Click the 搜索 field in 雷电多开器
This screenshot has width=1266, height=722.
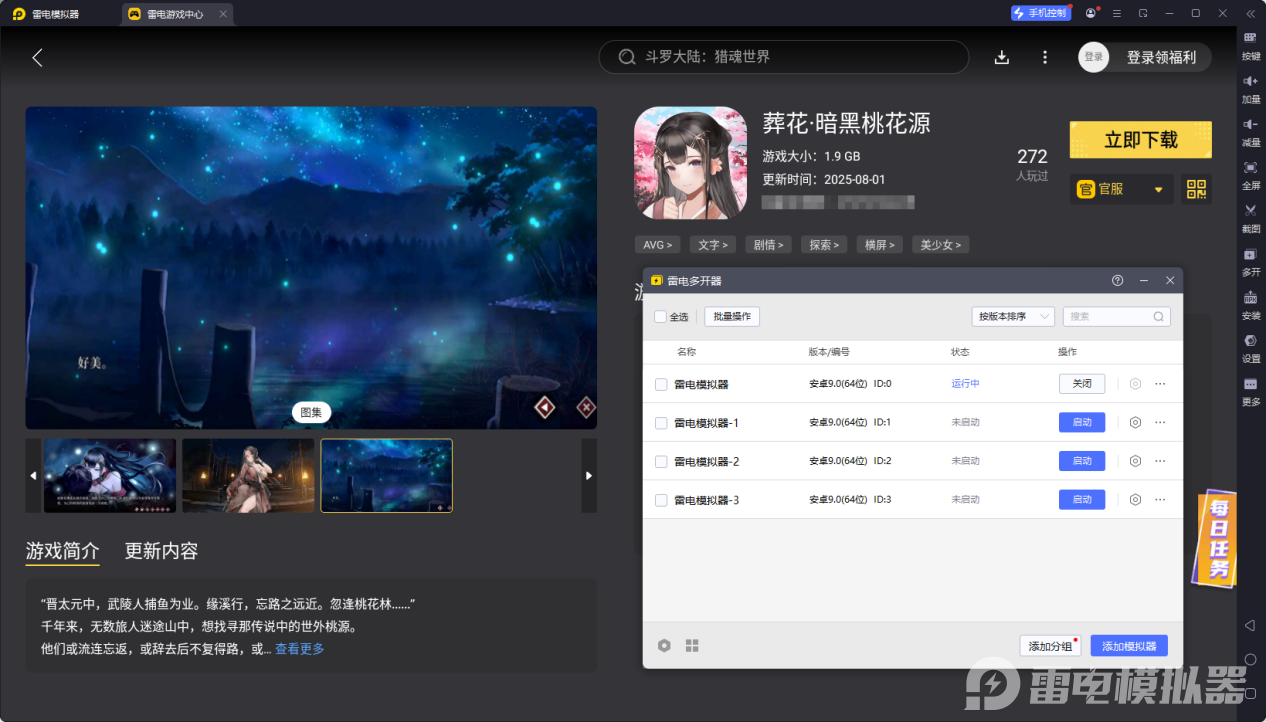pos(1116,316)
